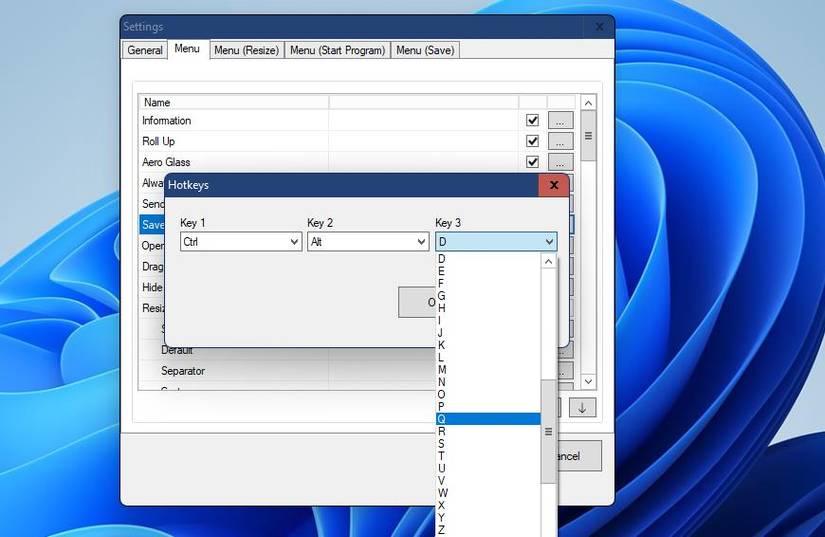Choose T in Key 3 list
The width and height of the screenshot is (825, 537).
(x=489, y=456)
